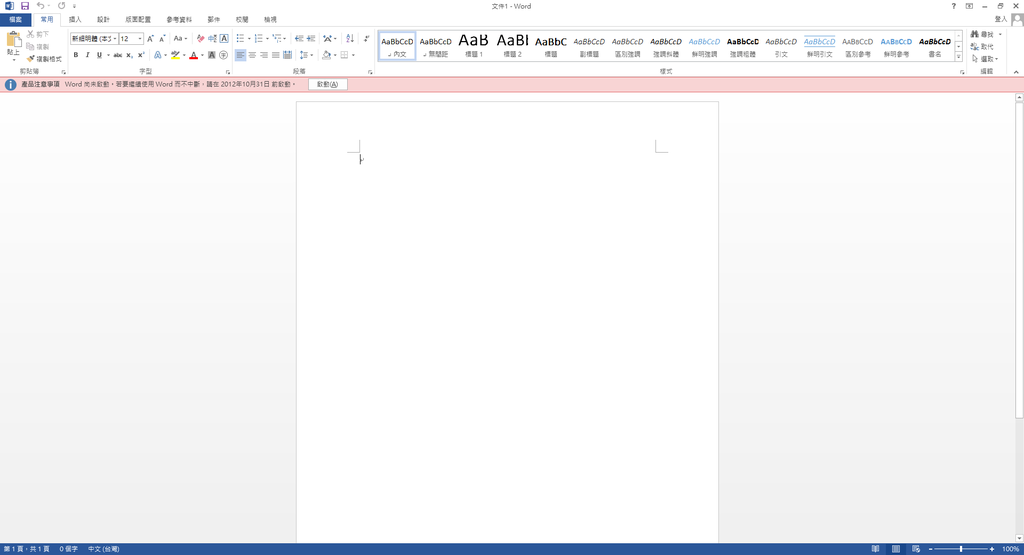1024x555 pixels.
Task: Click the enclosed character circle icon
Action: (223, 55)
